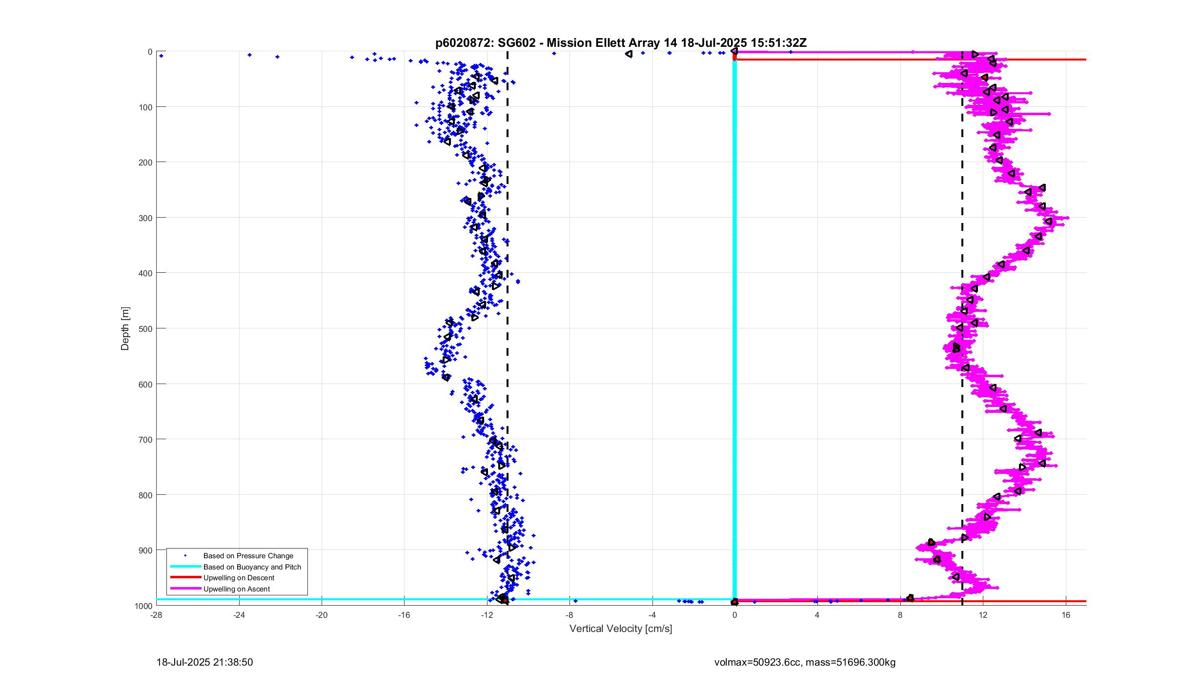
Task: Click the depth axis tick label '600'
Action: [144, 384]
